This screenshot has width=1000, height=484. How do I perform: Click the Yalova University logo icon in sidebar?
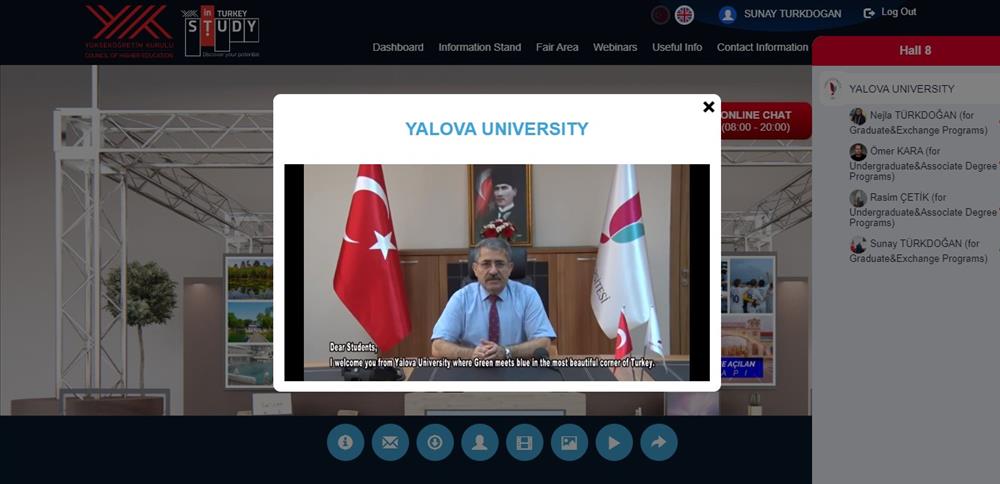point(832,88)
